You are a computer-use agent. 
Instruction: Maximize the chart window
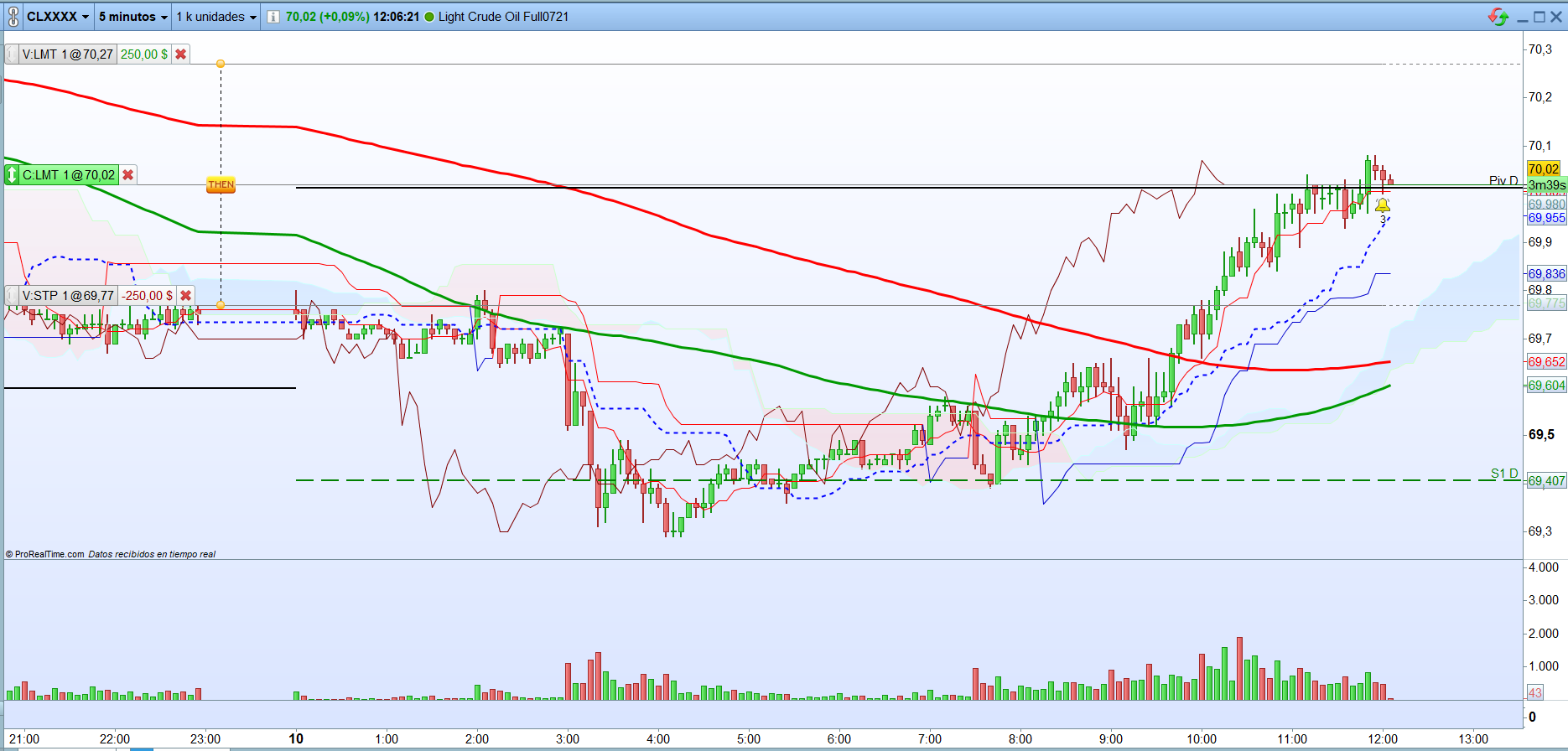click(x=1539, y=17)
